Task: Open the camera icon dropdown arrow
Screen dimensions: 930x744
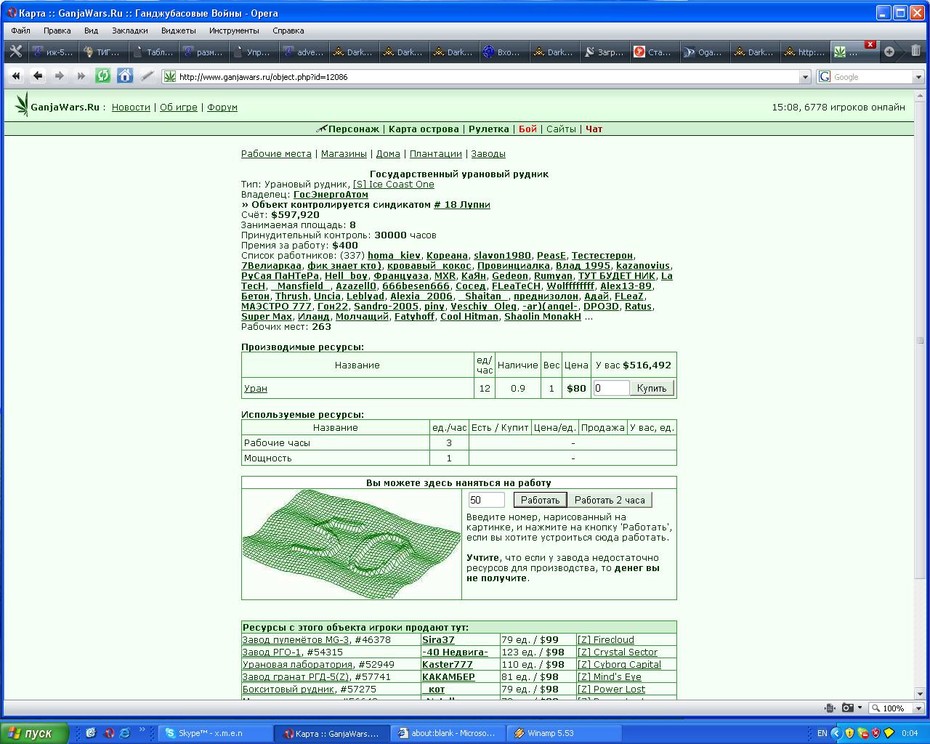Action: (x=860, y=708)
